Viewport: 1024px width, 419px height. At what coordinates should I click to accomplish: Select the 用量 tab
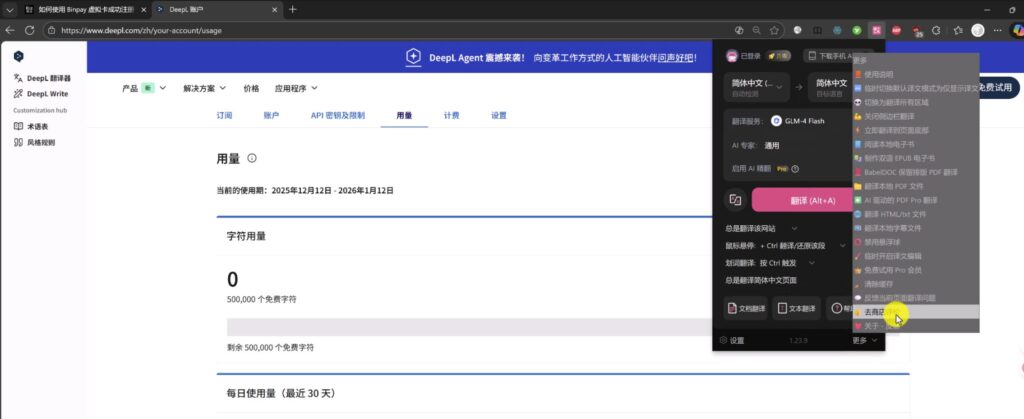click(x=404, y=116)
